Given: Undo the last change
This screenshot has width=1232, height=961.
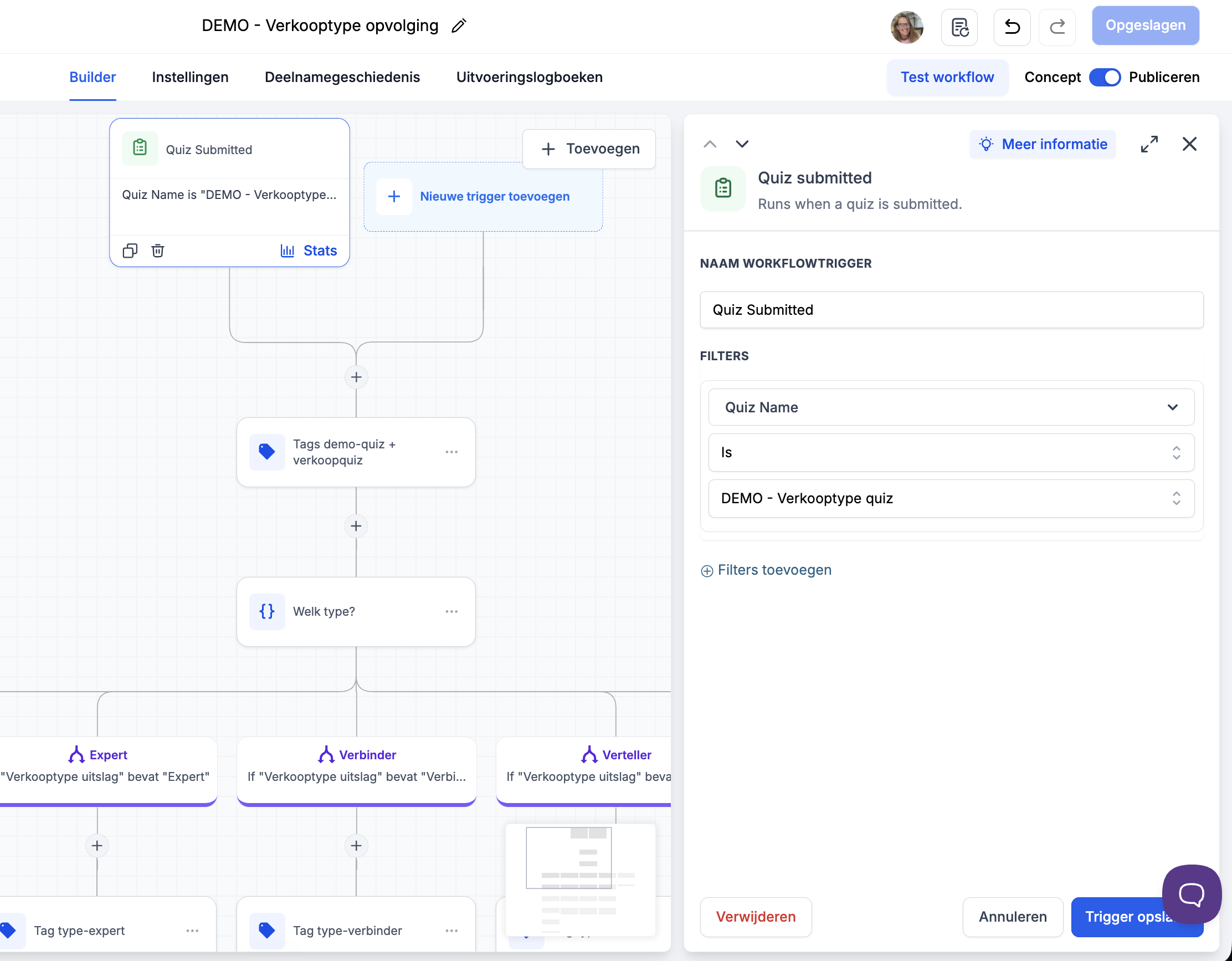Looking at the screenshot, I should 1012,27.
